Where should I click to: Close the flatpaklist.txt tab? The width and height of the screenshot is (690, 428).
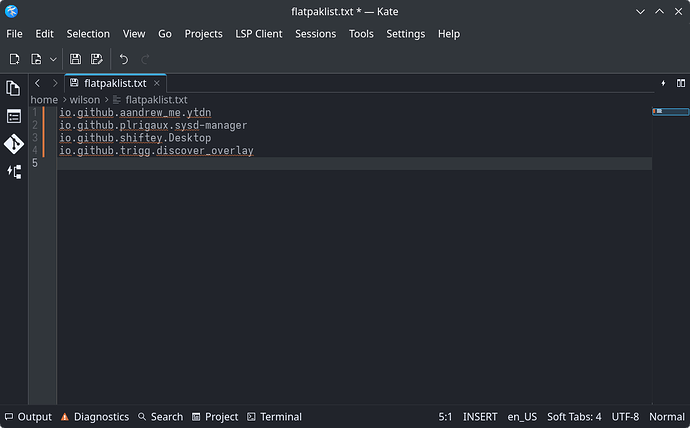157,83
